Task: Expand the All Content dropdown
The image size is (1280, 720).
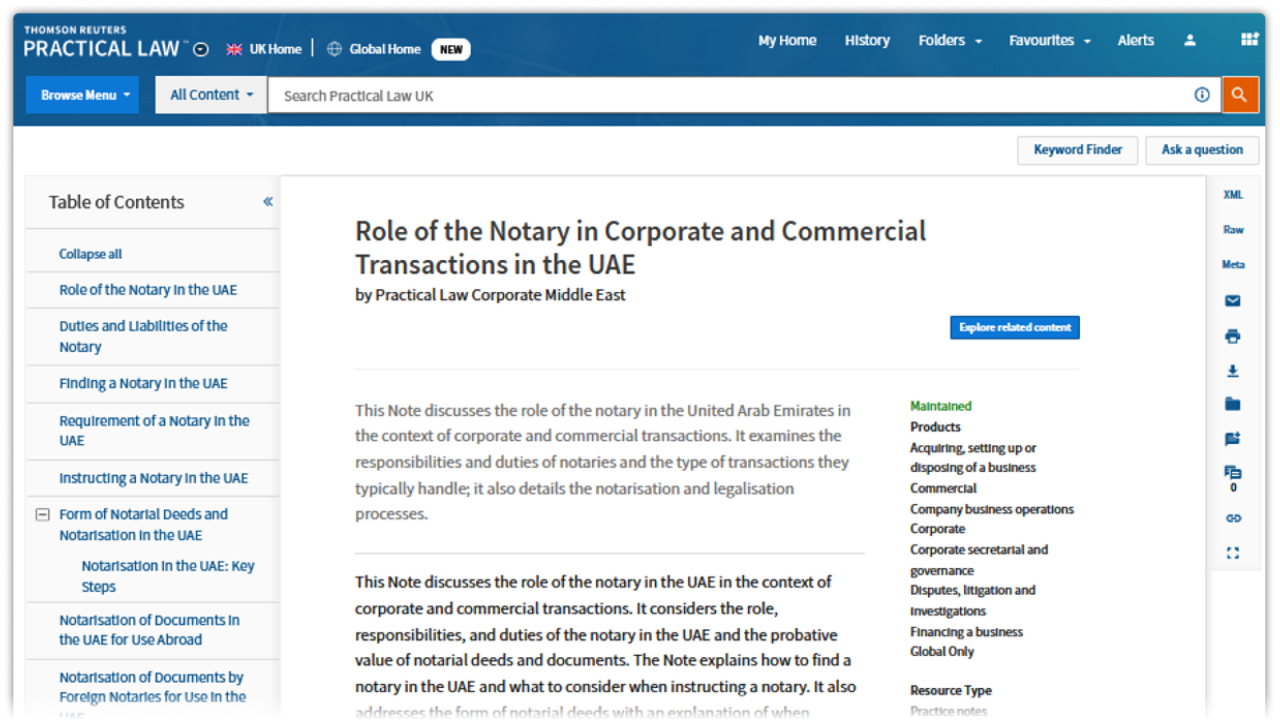Action: (x=211, y=95)
